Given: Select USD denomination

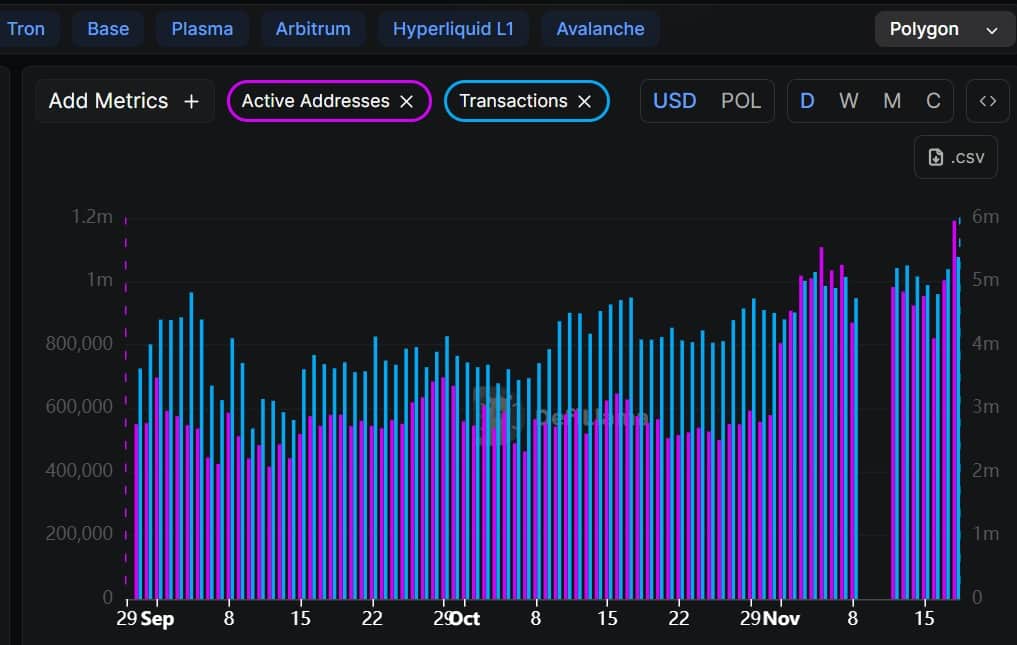Looking at the screenshot, I should 675,100.
